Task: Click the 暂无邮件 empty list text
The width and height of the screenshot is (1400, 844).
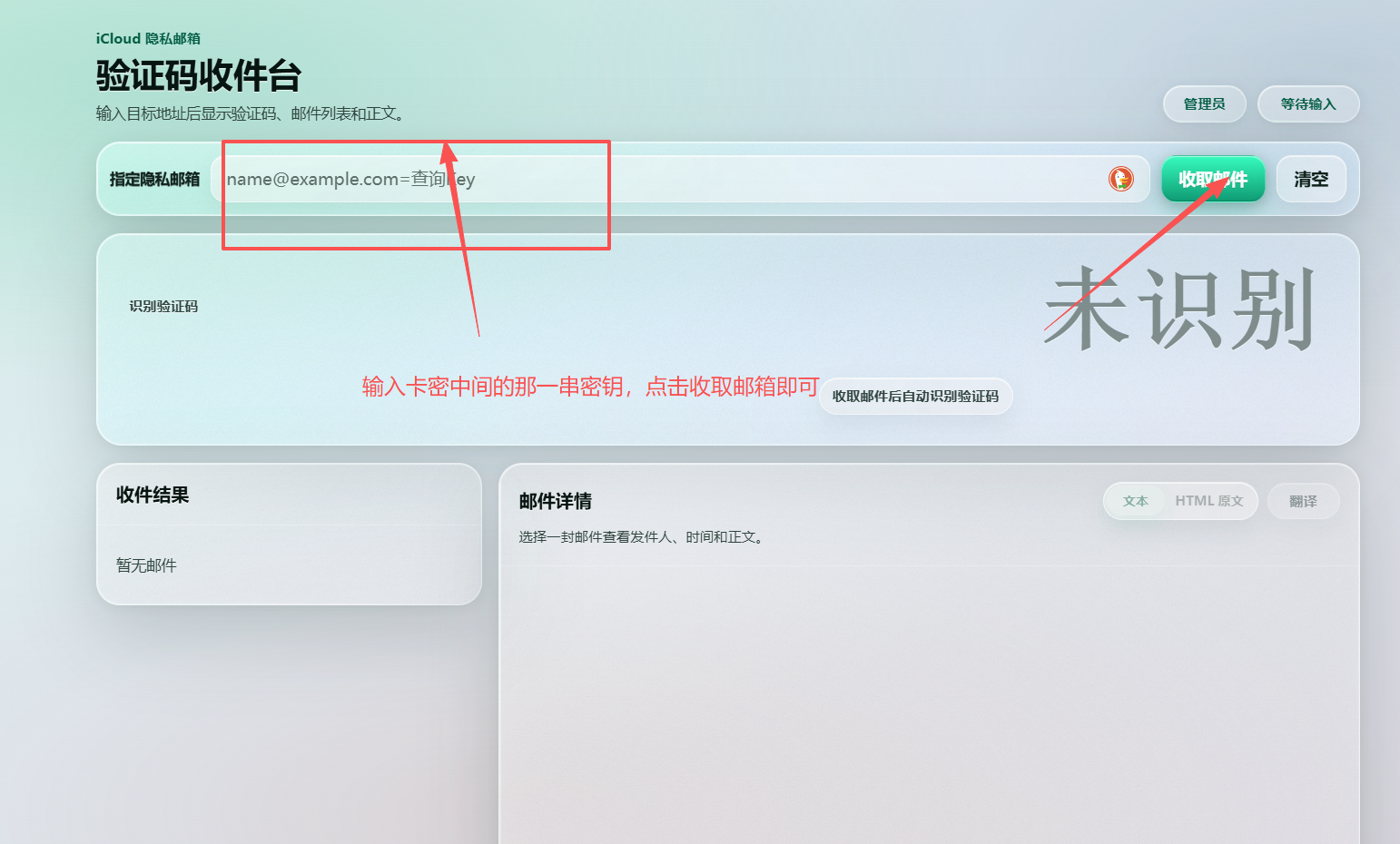Action: [146, 565]
